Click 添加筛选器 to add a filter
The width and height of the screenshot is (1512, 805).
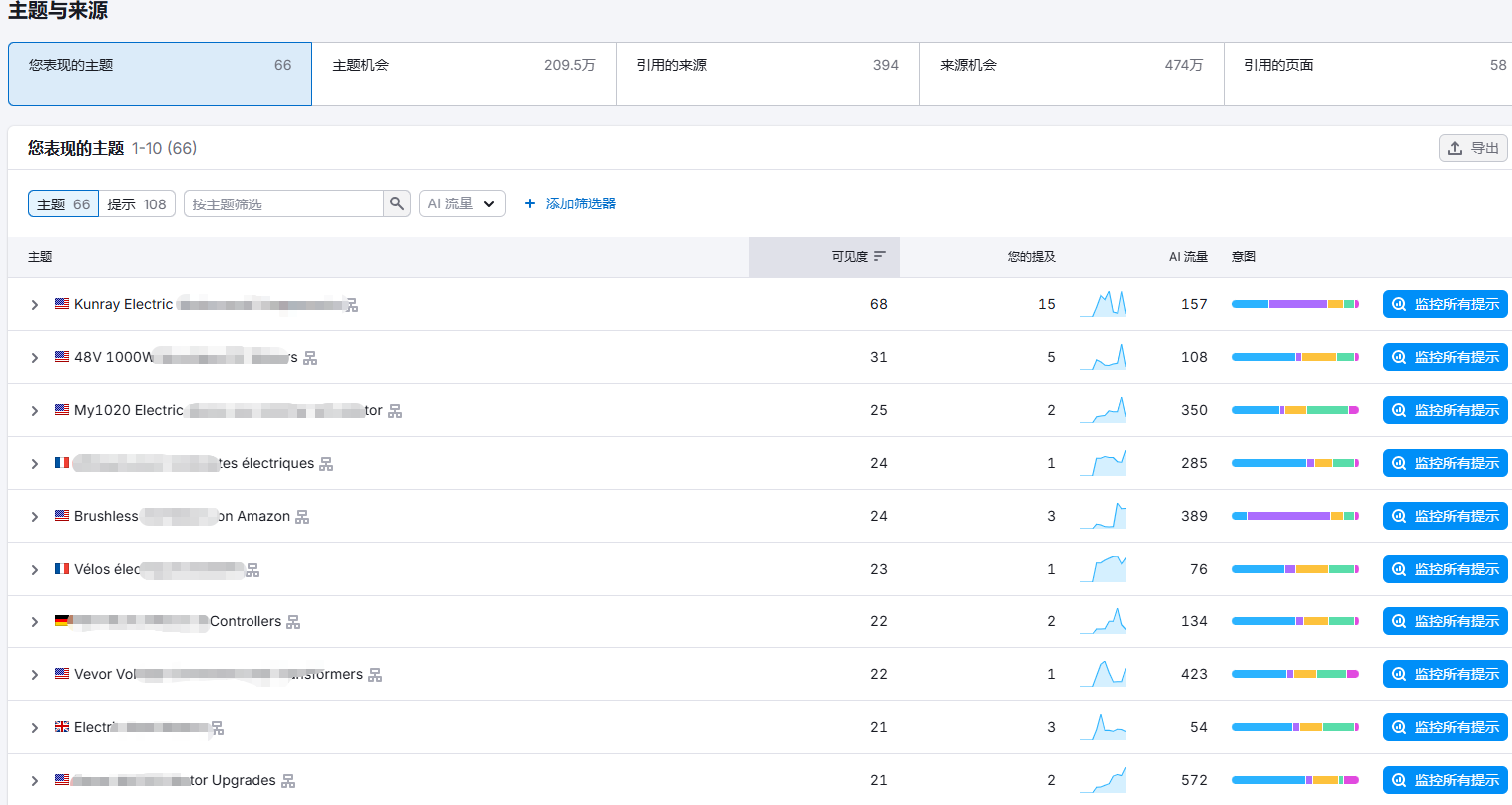[x=570, y=203]
